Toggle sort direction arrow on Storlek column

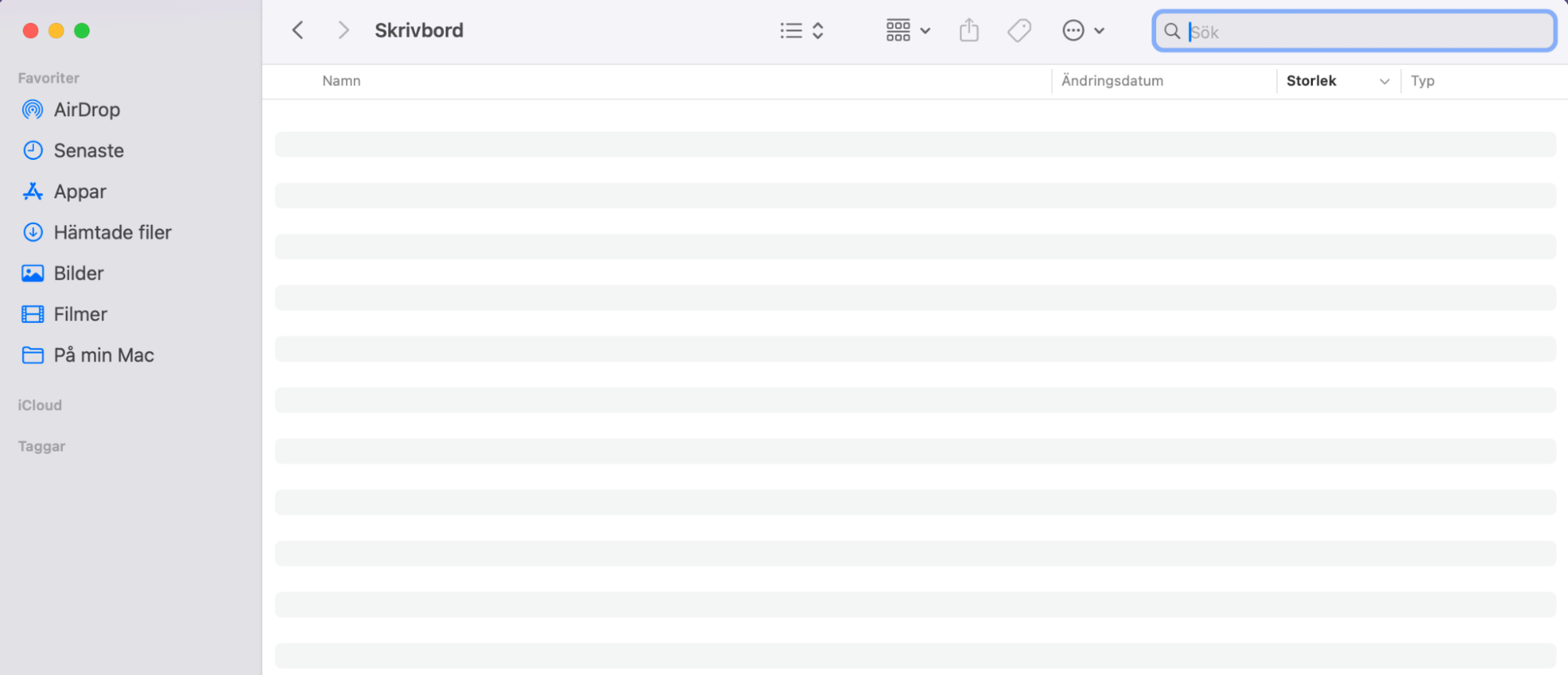point(1384,82)
